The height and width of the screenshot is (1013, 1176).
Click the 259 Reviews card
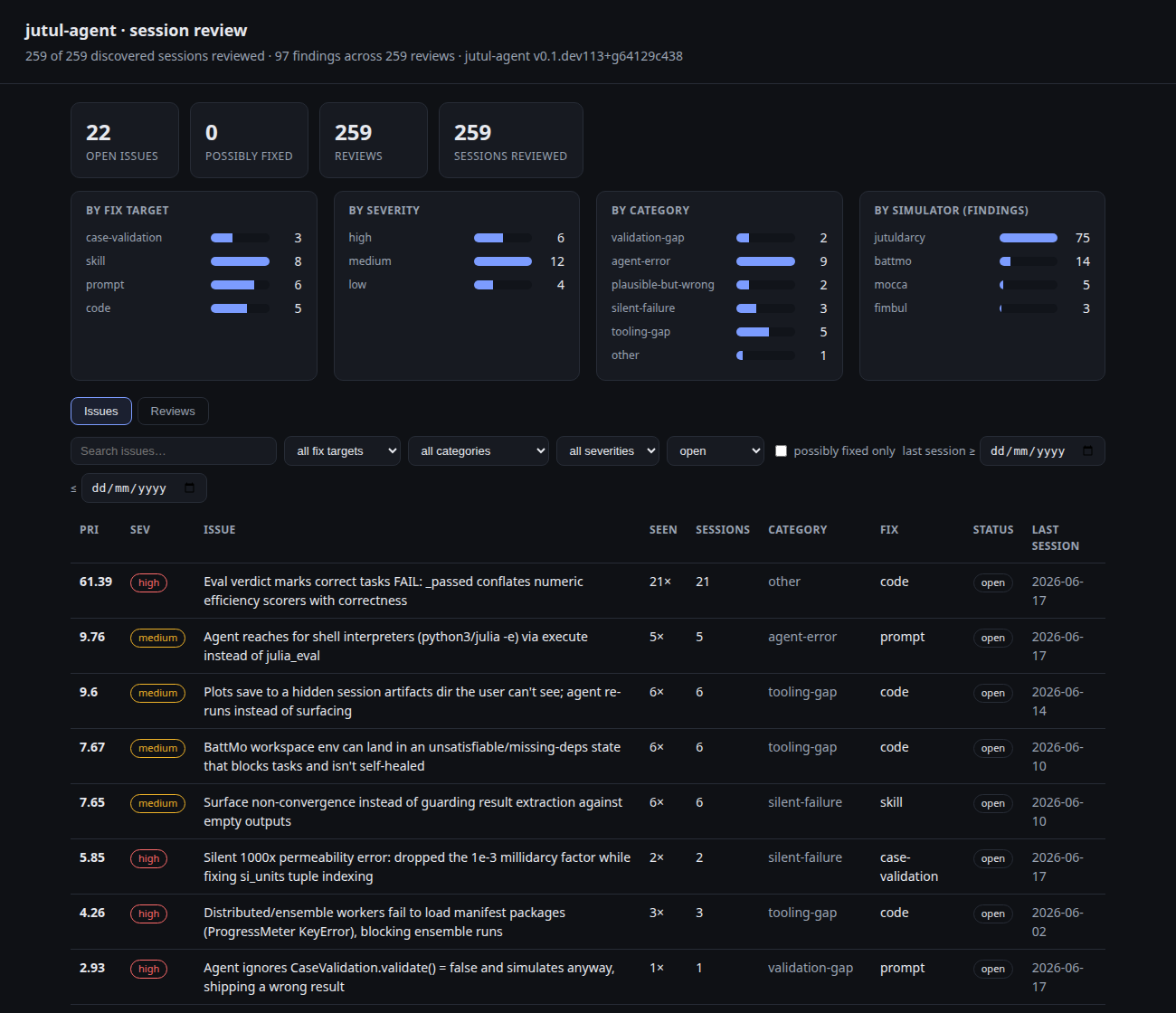[x=374, y=140]
